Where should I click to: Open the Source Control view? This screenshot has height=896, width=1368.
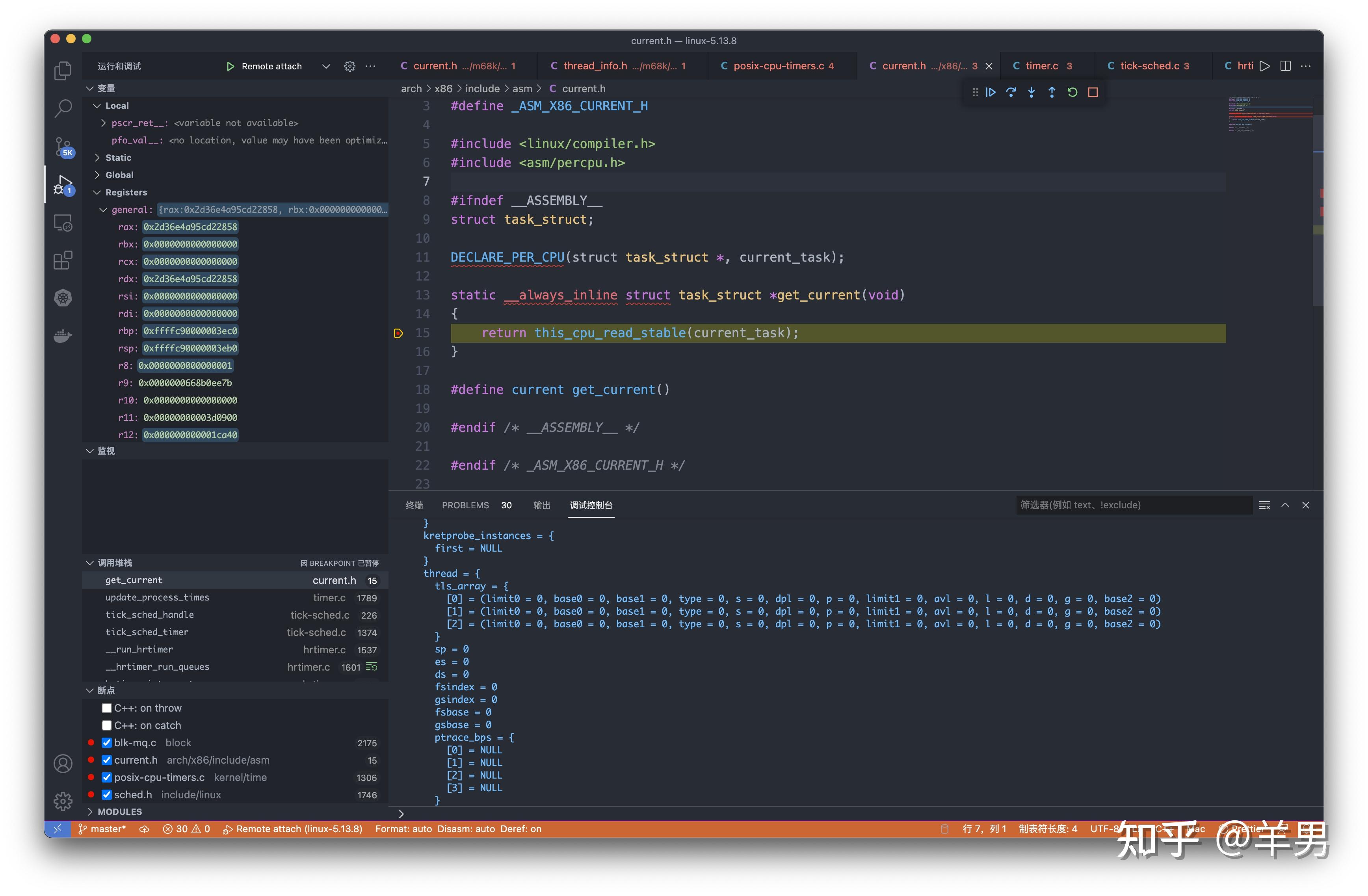pos(62,147)
